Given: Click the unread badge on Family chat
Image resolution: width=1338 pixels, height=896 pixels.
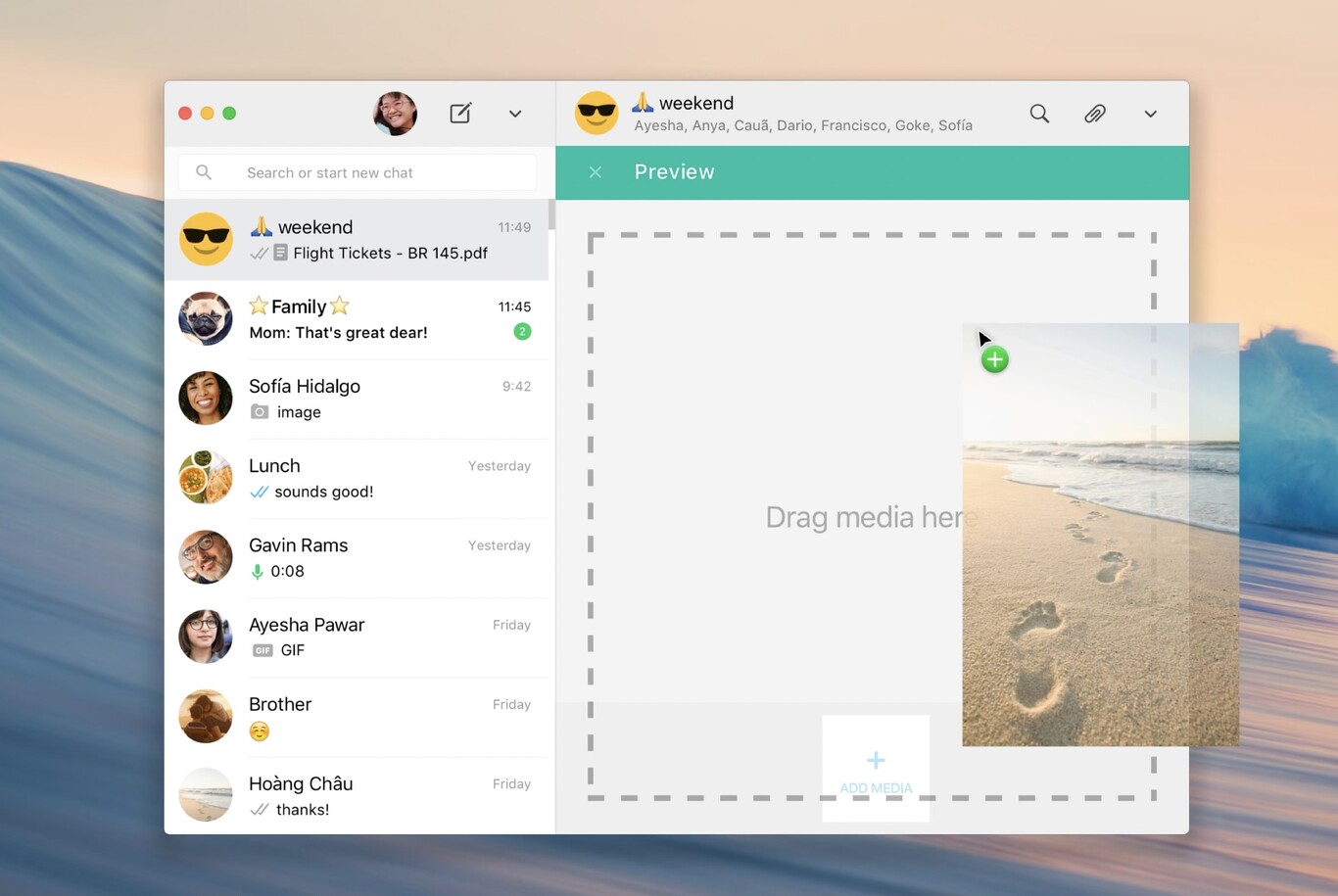Looking at the screenshot, I should pos(522,332).
